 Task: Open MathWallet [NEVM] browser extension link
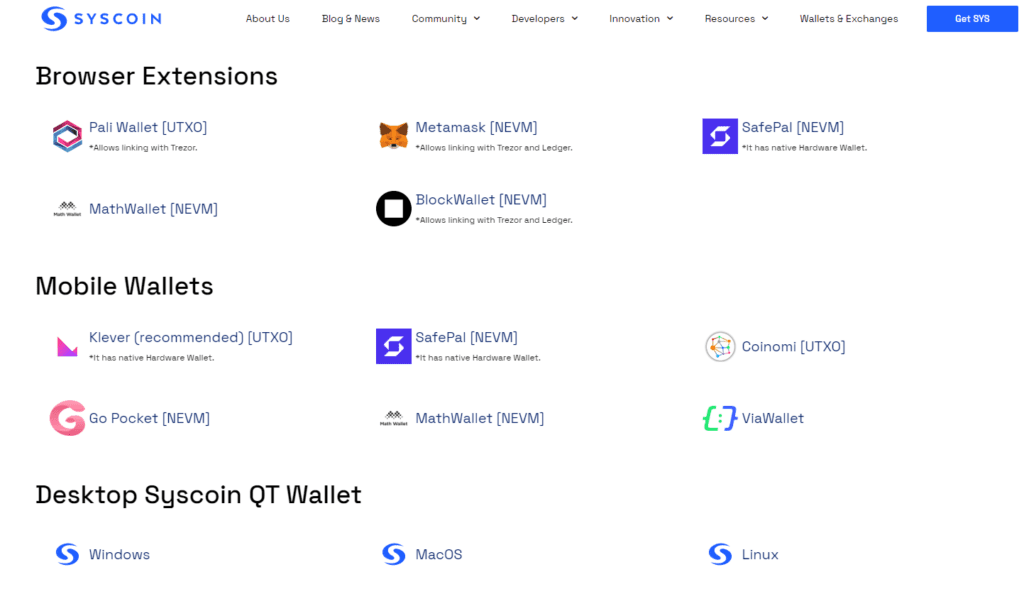point(153,209)
